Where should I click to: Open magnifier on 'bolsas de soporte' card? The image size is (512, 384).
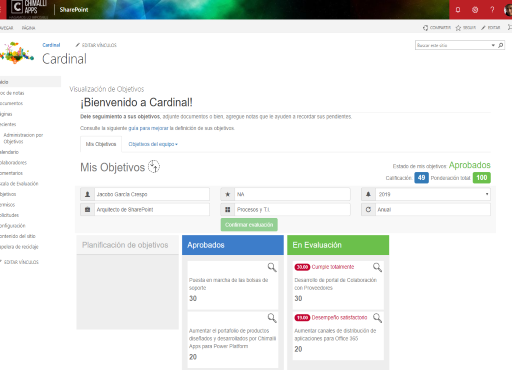272,267
